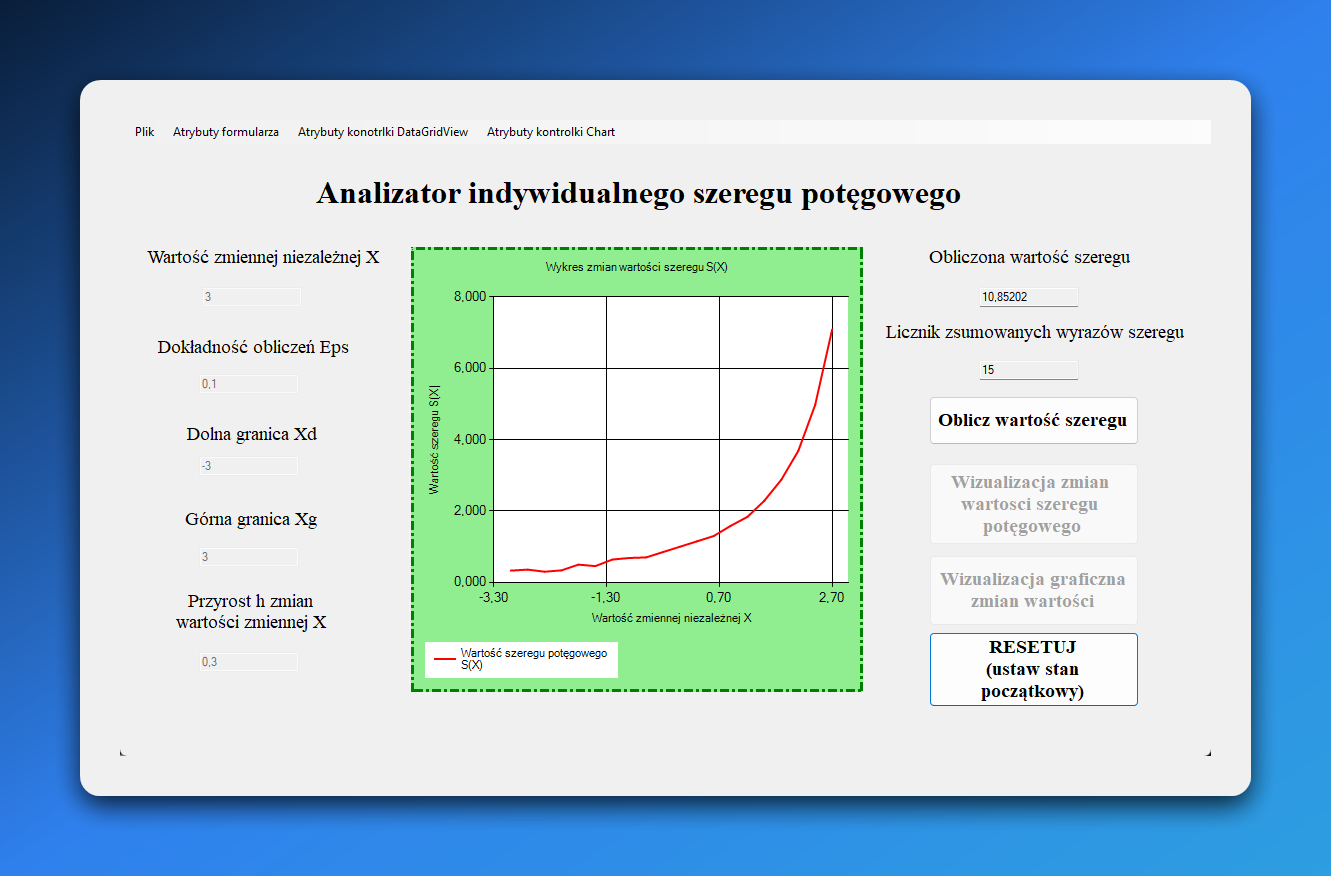Open Atrybuty formularza menu
This screenshot has height=876, width=1331.
(x=226, y=132)
